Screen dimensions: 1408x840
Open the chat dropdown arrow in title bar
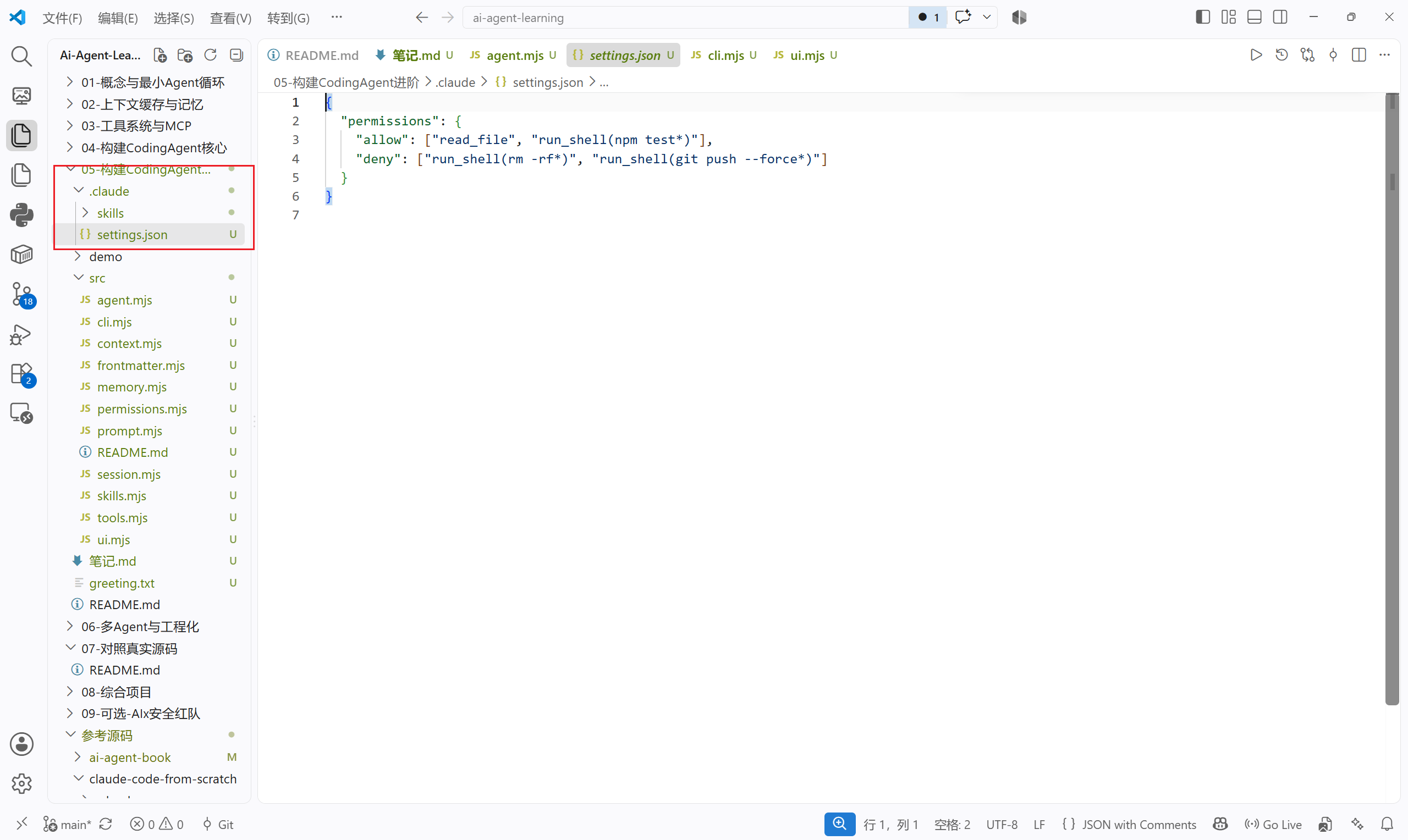point(987,17)
